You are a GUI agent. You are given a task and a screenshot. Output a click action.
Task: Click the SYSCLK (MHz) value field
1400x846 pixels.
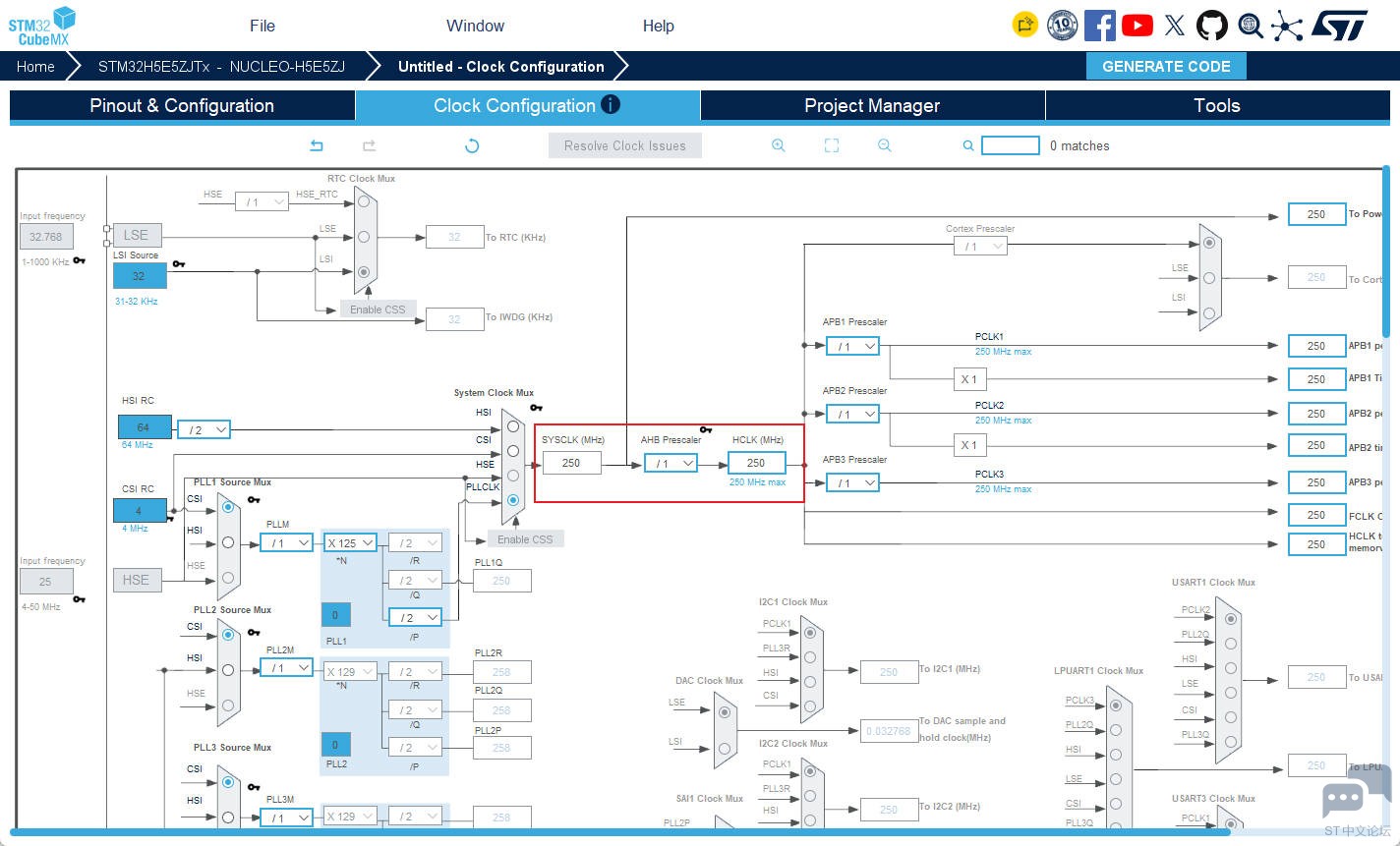coord(571,463)
